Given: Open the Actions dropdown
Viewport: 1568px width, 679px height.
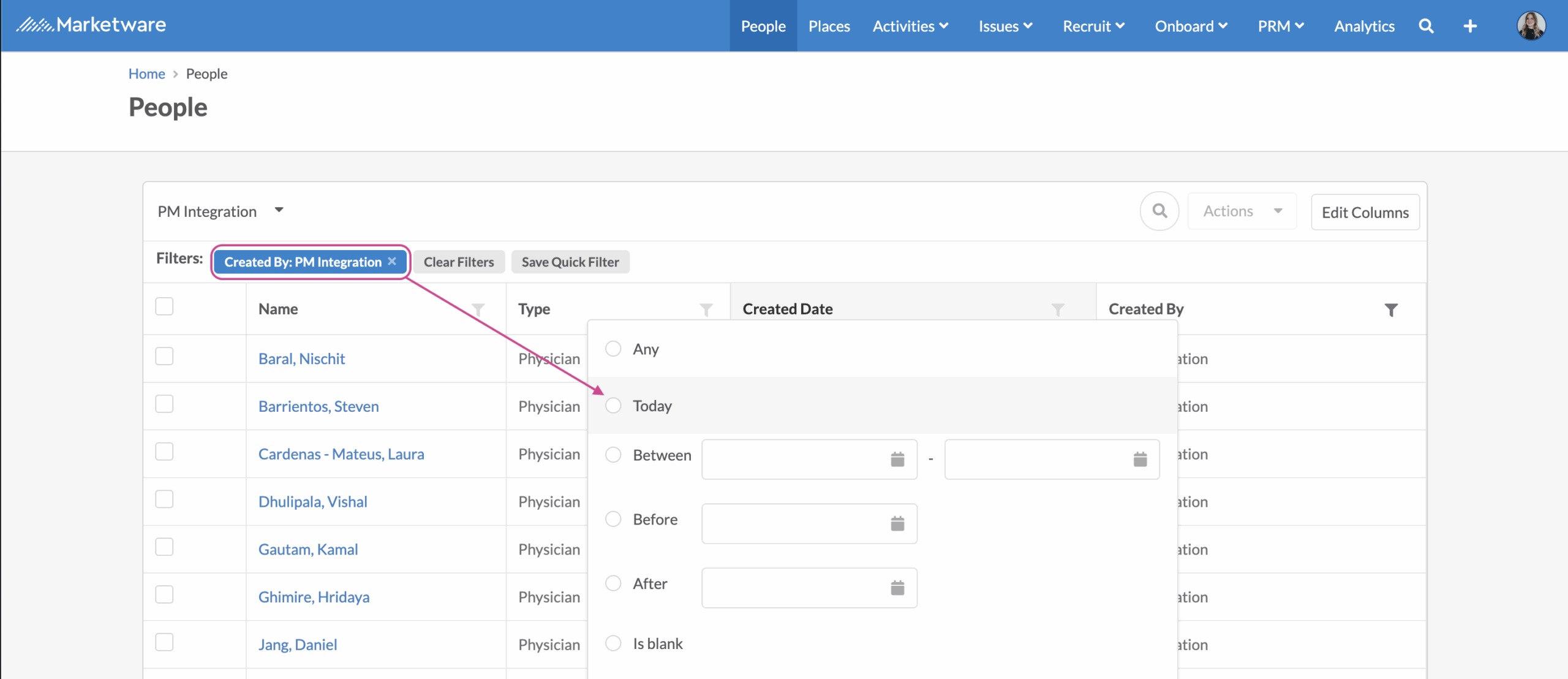Looking at the screenshot, I should click(1242, 211).
